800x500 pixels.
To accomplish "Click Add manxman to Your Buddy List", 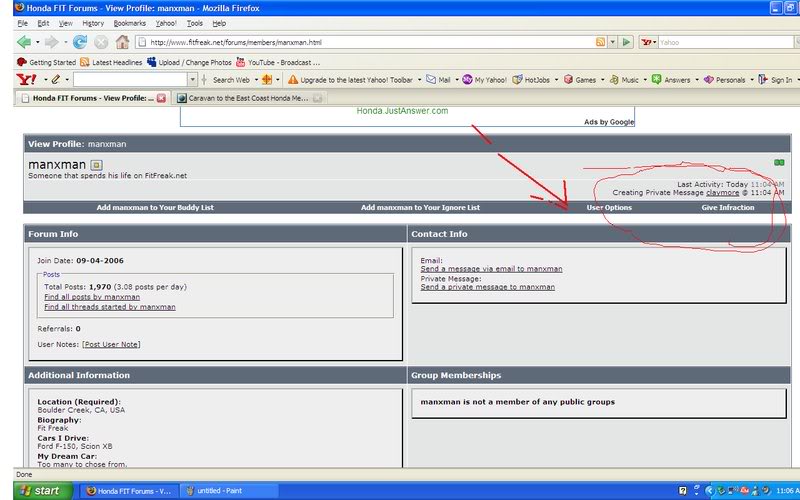I will 155,208.
